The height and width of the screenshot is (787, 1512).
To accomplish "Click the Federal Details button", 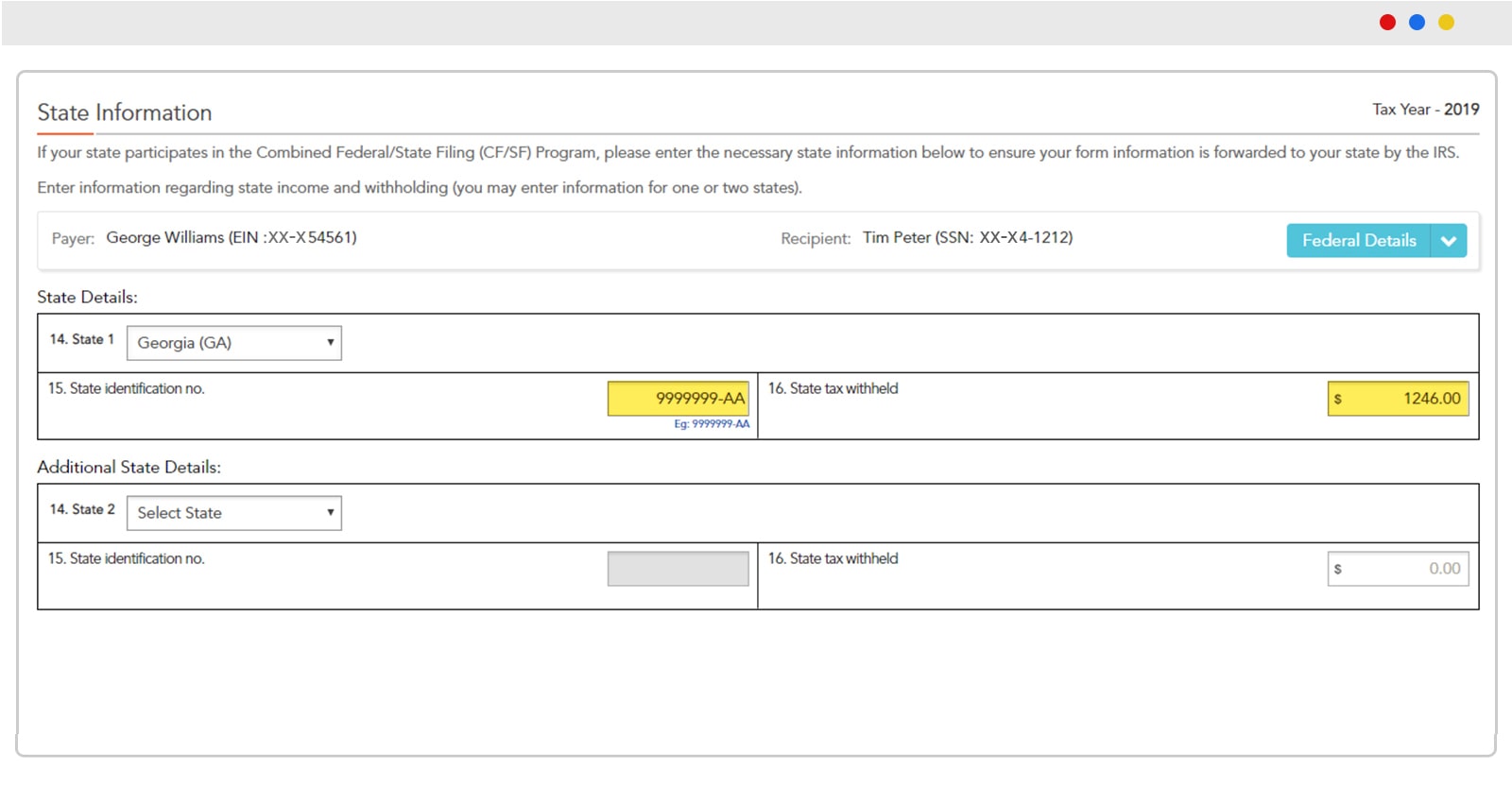I will (1359, 240).
